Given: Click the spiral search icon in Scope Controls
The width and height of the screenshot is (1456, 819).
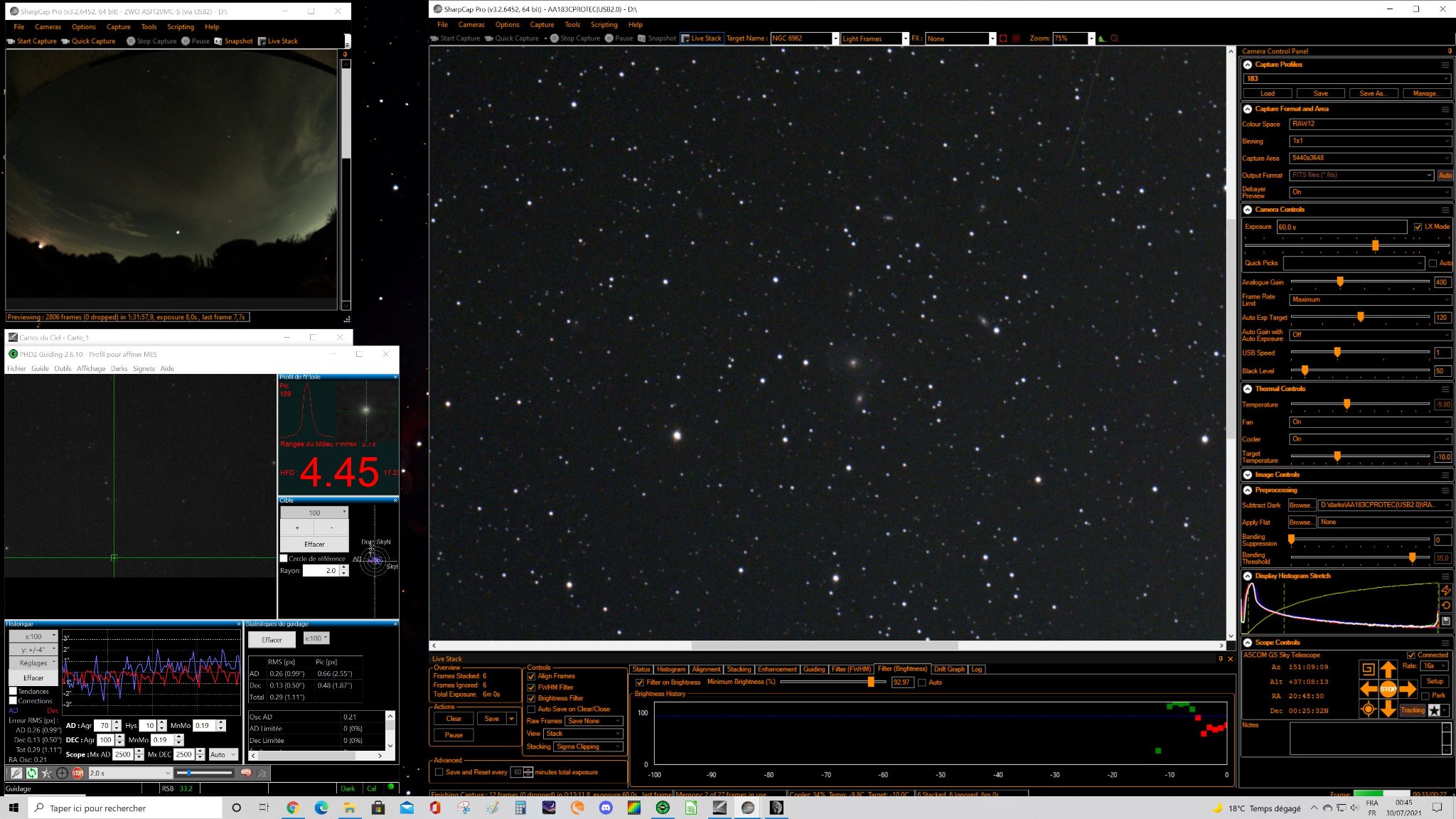Looking at the screenshot, I should point(1368,669).
